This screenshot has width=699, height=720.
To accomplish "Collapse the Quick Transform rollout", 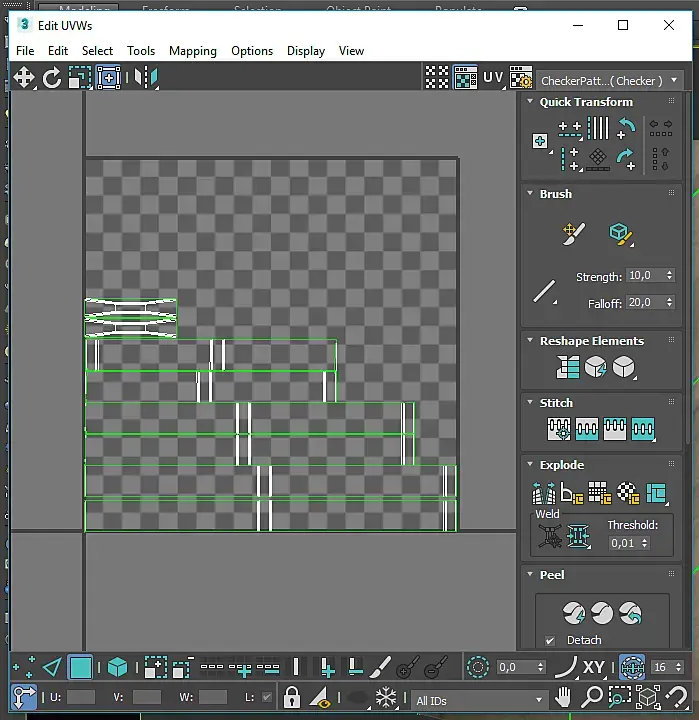I will [530, 101].
